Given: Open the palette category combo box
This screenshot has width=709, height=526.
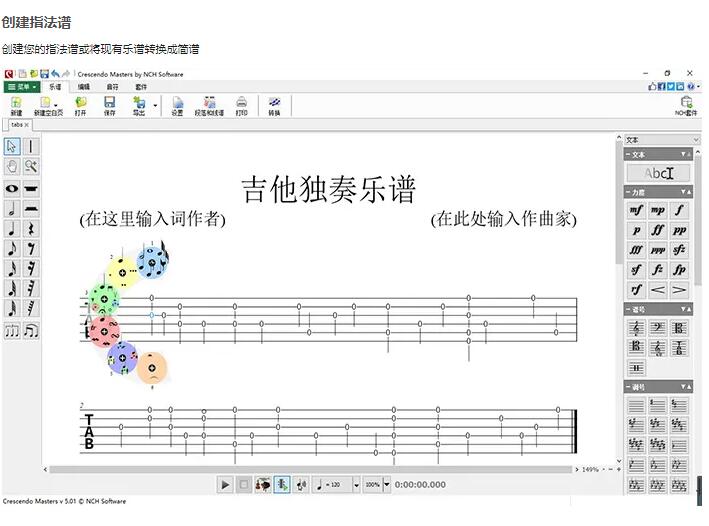Looking at the screenshot, I should 662,140.
